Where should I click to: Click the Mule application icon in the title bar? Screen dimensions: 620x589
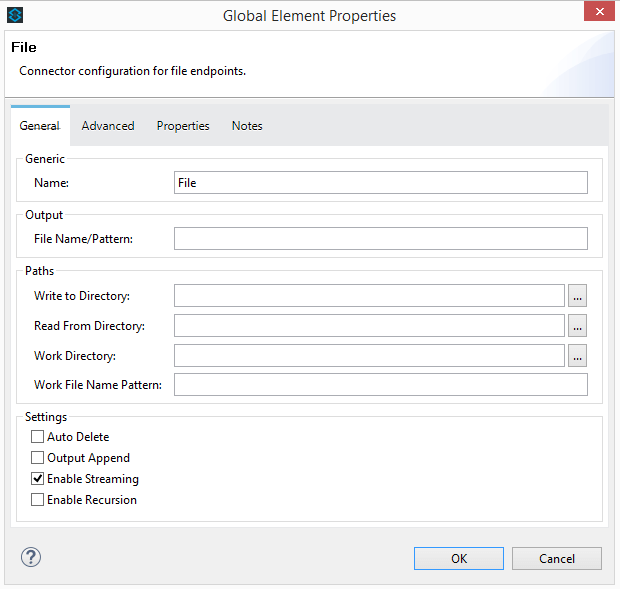click(15, 15)
